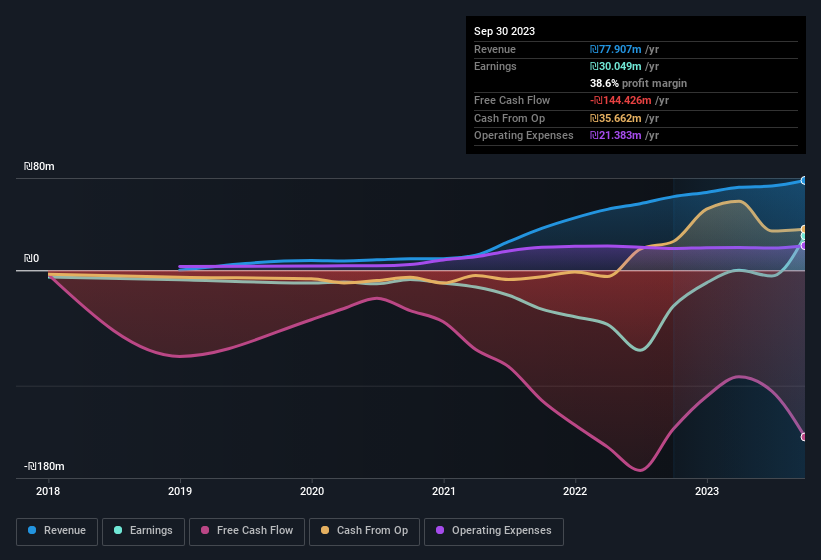Screen dimensions: 821x560
Task: Click the ₪21.383m operating expenses value
Action: tap(615, 136)
